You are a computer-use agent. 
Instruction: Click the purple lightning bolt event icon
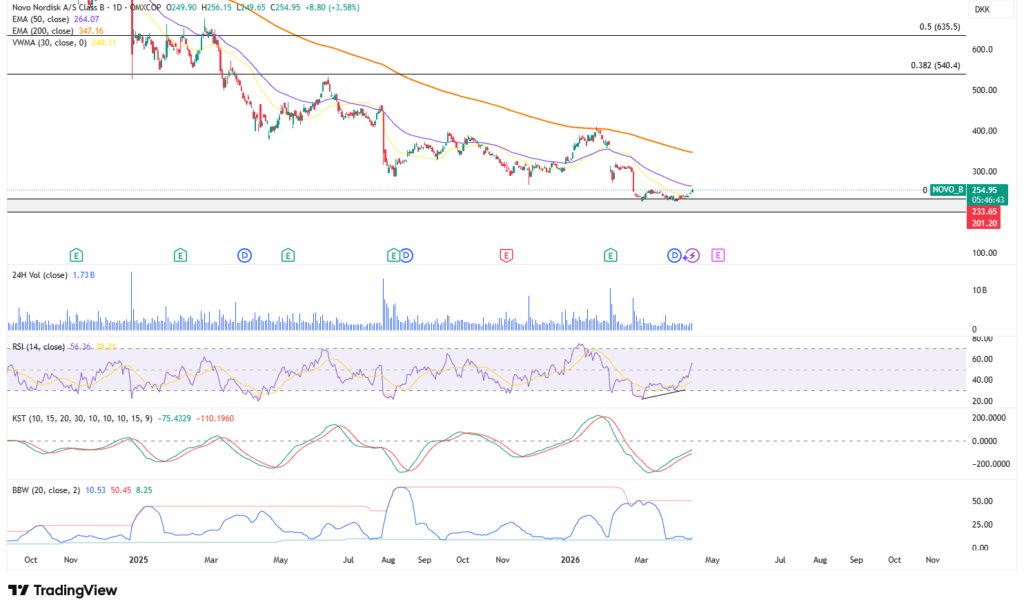click(x=691, y=256)
